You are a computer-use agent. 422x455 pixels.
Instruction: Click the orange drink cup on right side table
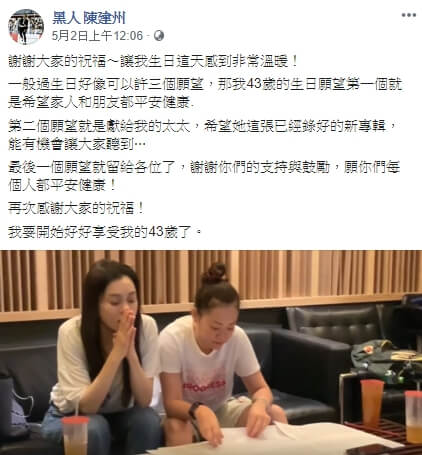(372, 402)
